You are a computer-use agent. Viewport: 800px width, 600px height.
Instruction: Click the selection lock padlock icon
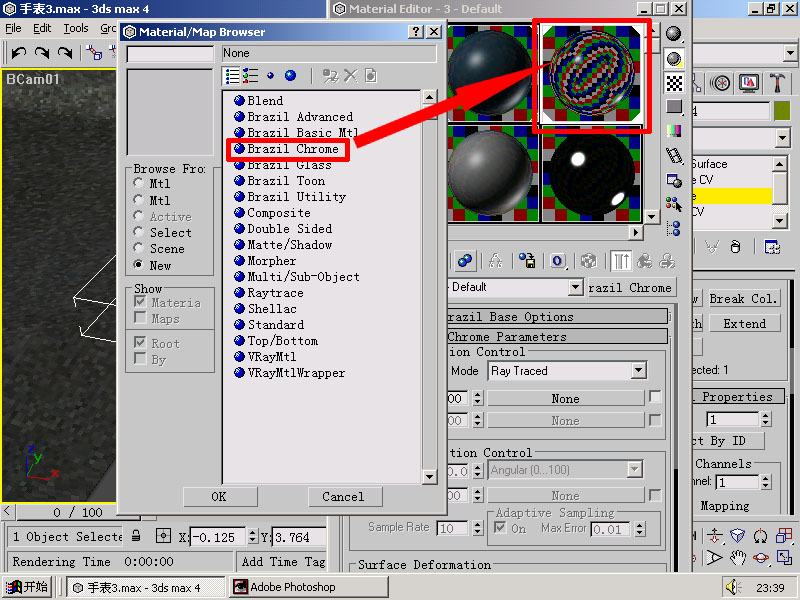click(x=136, y=536)
